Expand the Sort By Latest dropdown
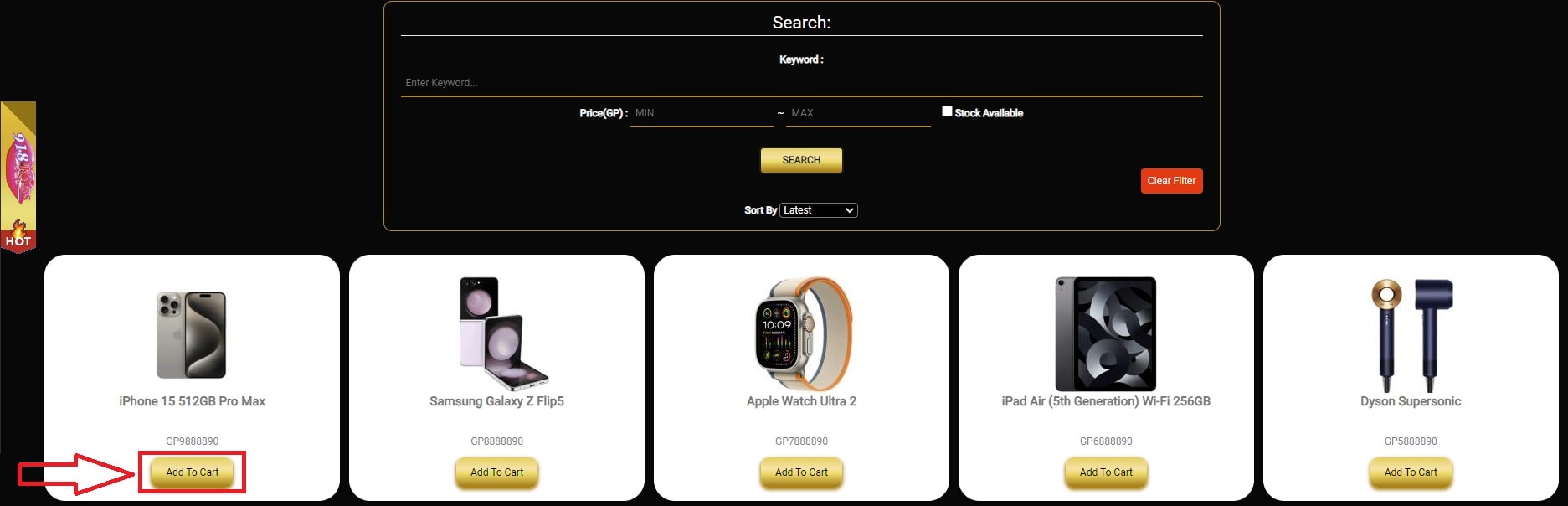 coord(819,210)
